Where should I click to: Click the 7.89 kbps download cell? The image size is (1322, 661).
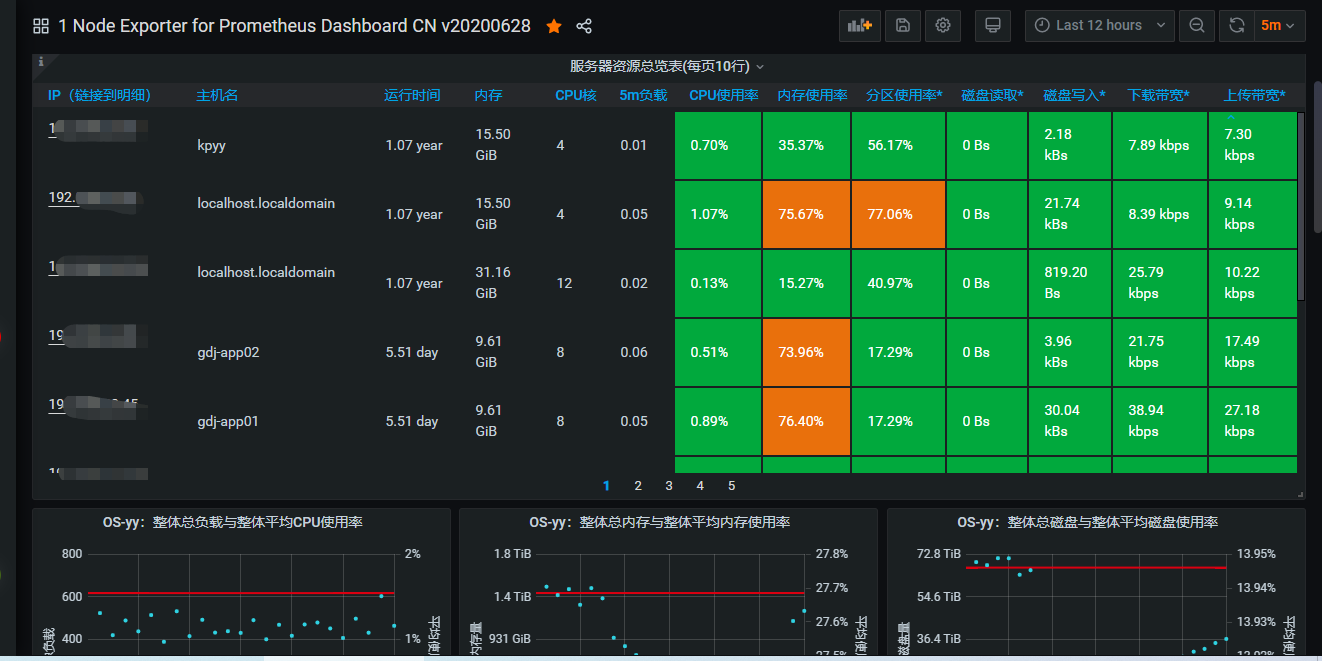pos(1158,145)
